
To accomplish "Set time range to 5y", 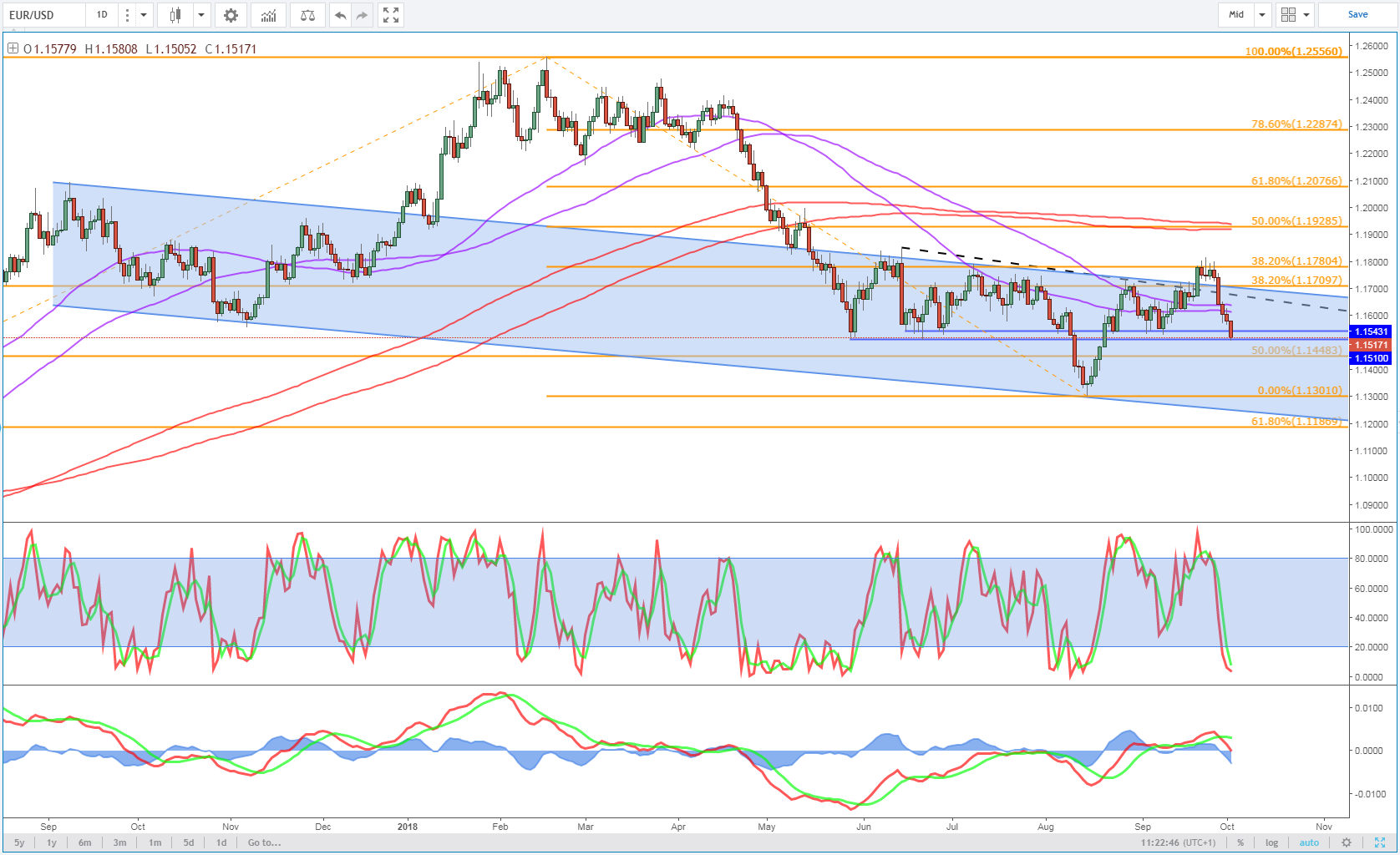I will coord(19,842).
